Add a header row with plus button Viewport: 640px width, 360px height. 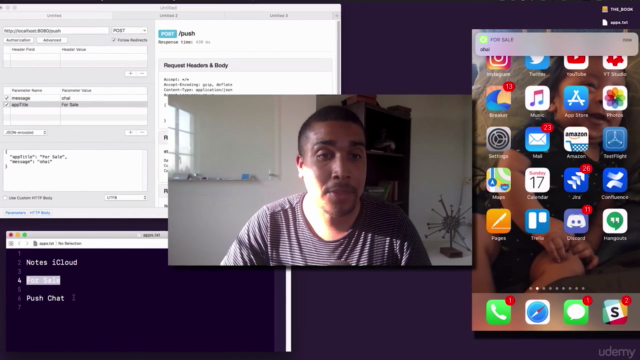tap(131, 73)
